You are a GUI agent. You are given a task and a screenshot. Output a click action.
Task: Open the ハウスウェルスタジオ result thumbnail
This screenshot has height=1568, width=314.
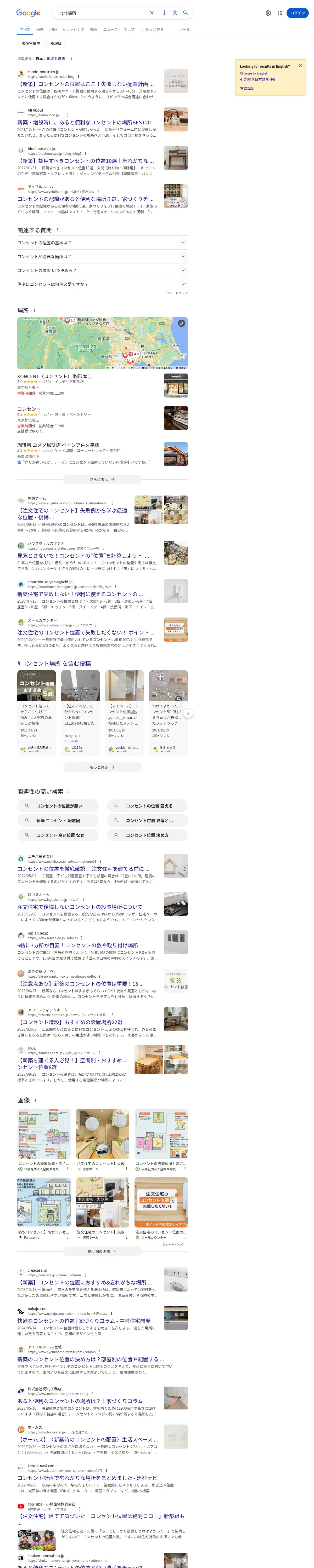click(176, 553)
